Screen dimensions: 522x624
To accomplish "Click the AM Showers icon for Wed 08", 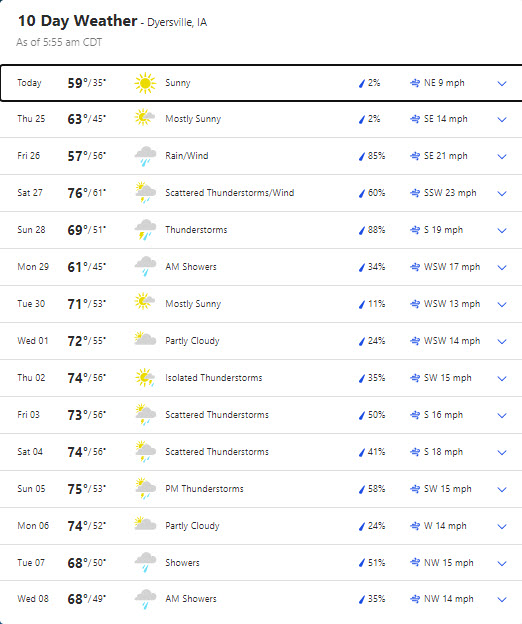I will tap(145, 599).
